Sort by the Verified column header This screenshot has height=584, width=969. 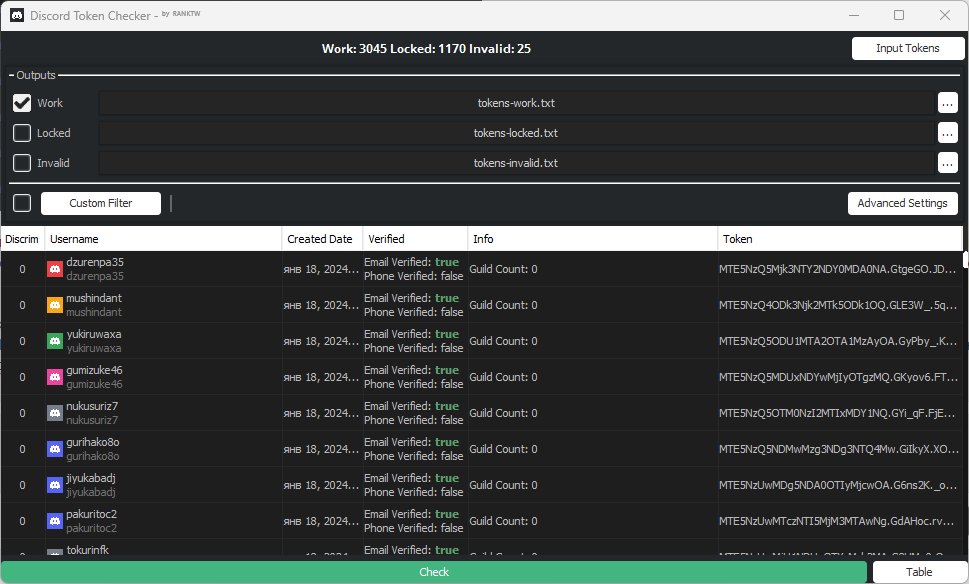[x=415, y=239]
